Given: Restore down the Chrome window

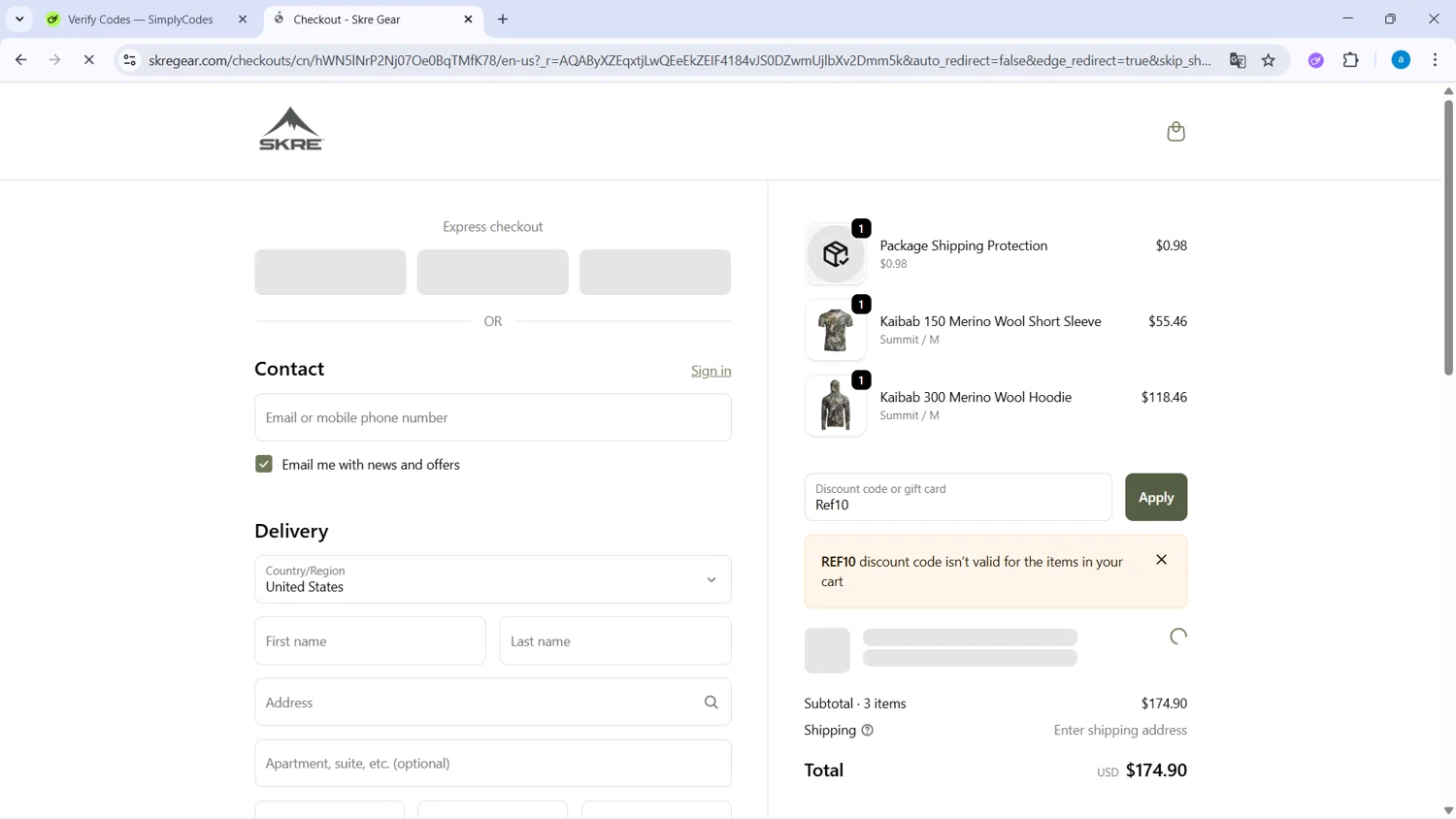Looking at the screenshot, I should 1390,18.
